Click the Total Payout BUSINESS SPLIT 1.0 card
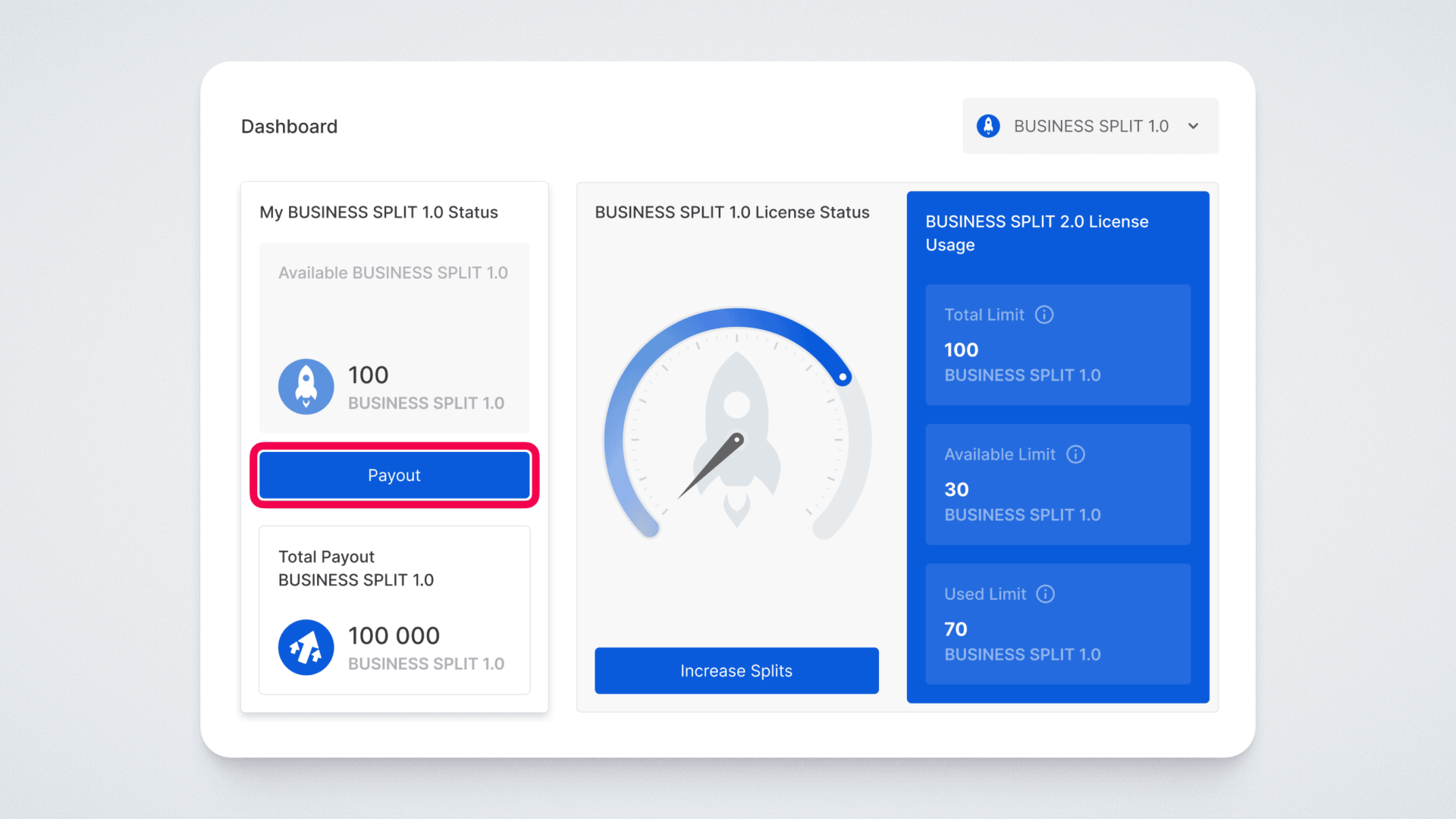 [x=394, y=610]
